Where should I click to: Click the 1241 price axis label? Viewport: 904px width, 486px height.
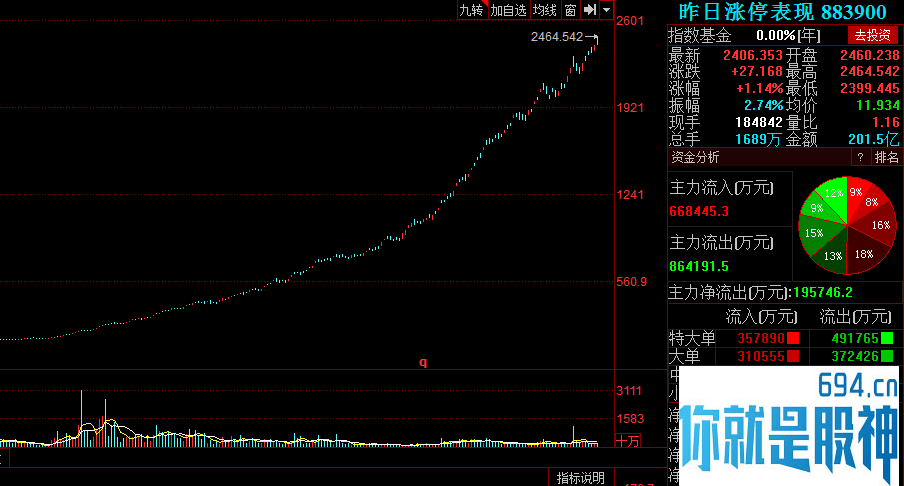pos(630,195)
